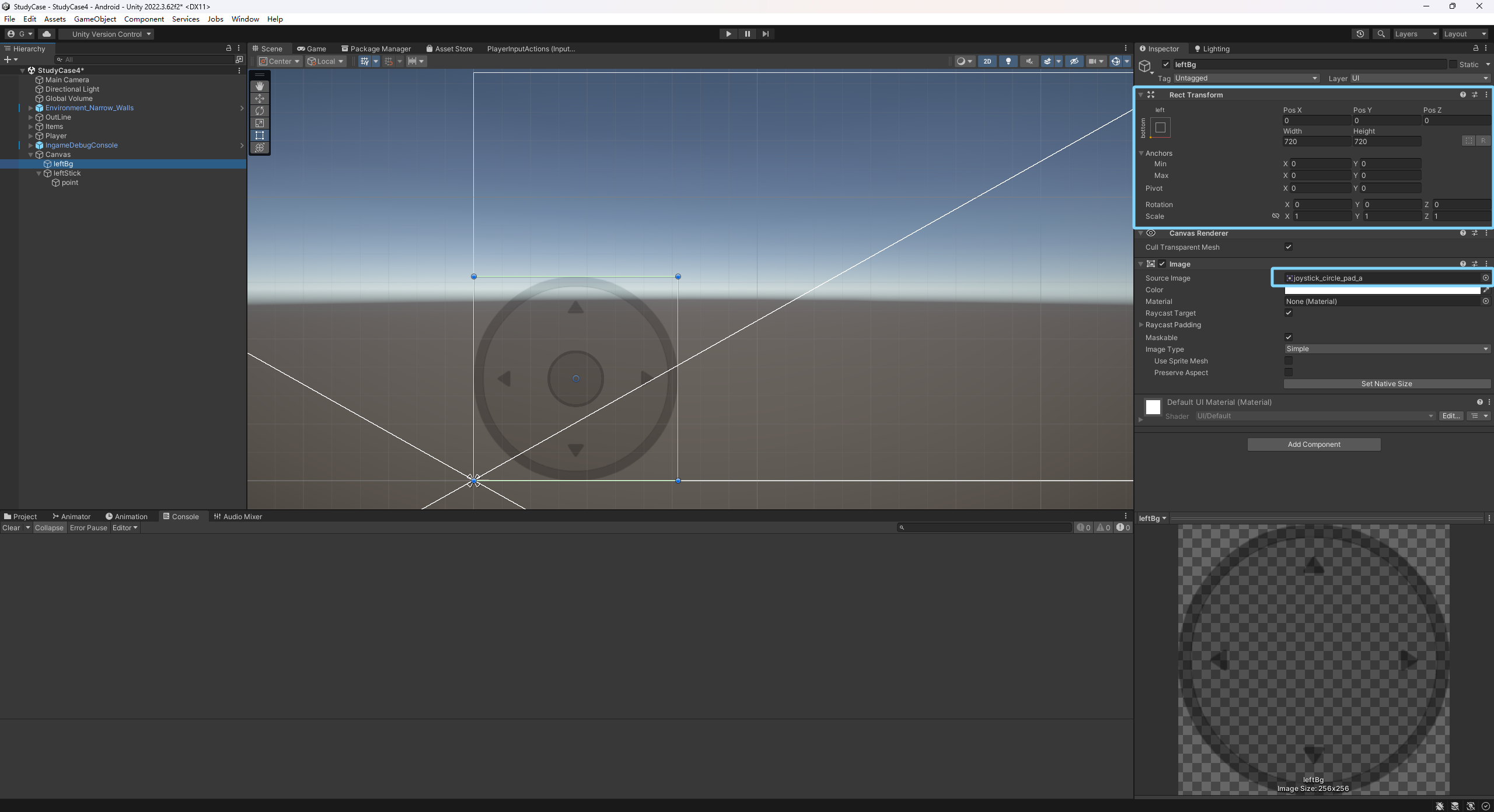The height and width of the screenshot is (812, 1494).
Task: Click the Image Color swatch
Action: 1382,290
